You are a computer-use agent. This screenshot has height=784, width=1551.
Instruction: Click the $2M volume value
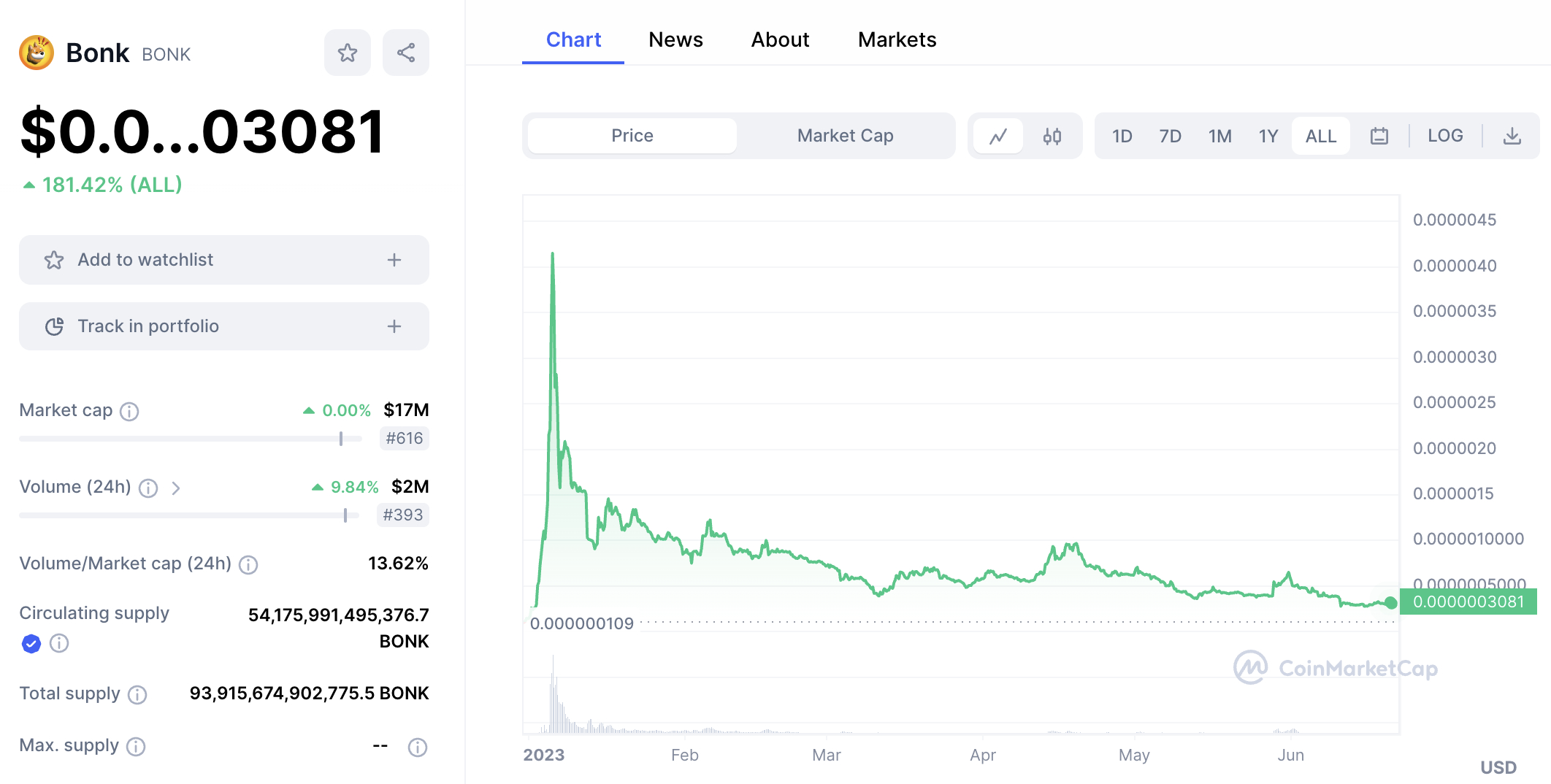coord(410,487)
